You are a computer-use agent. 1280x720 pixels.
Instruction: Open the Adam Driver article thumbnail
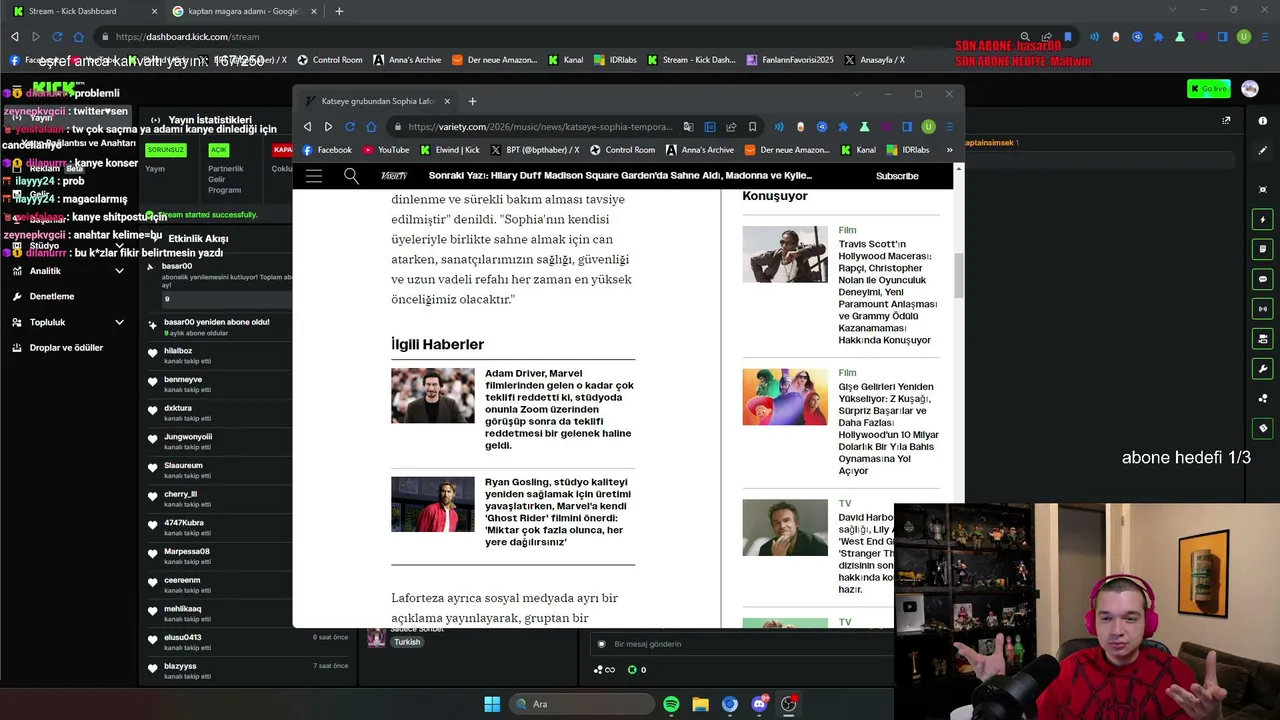[433, 396]
